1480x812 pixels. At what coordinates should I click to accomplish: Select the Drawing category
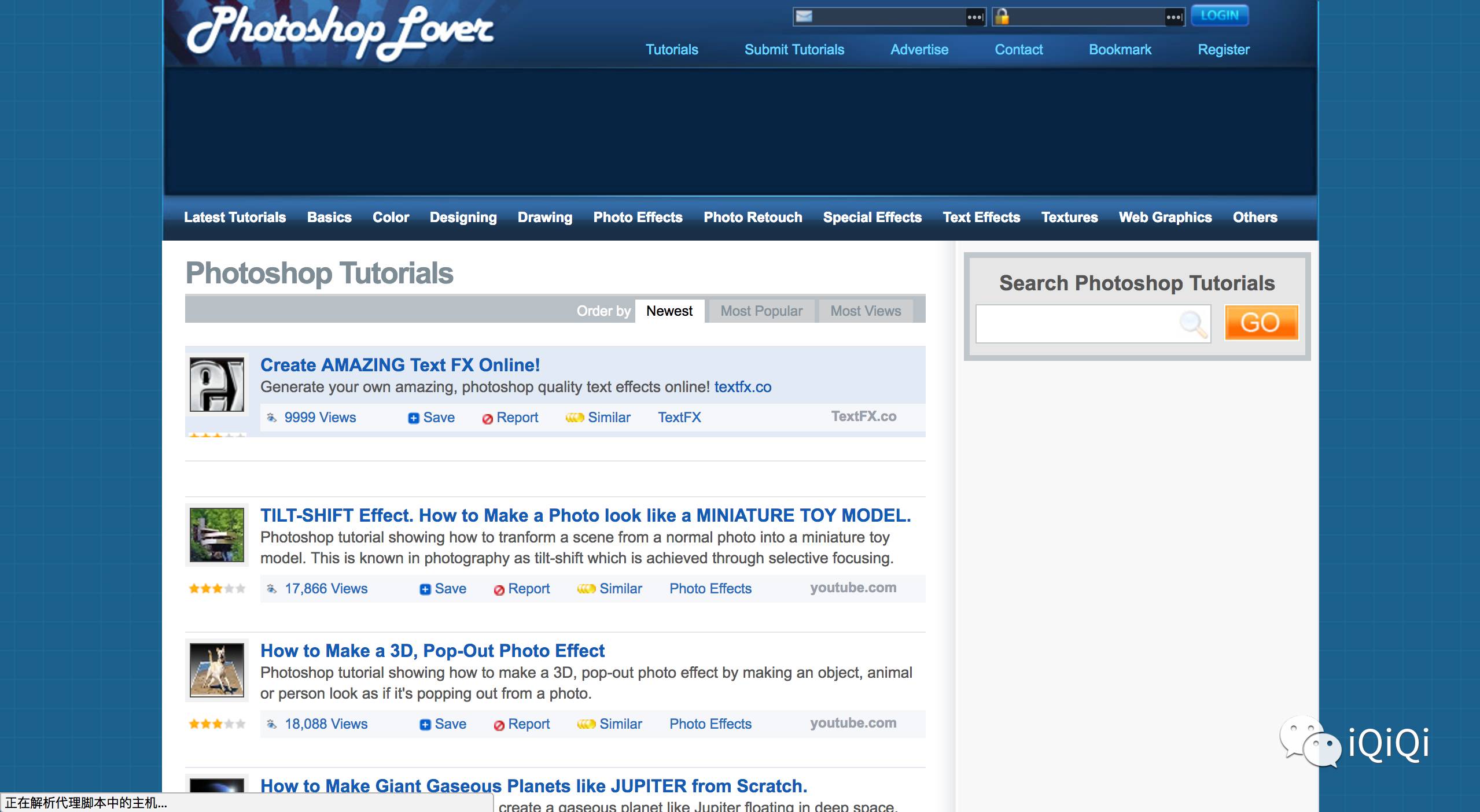pos(545,217)
